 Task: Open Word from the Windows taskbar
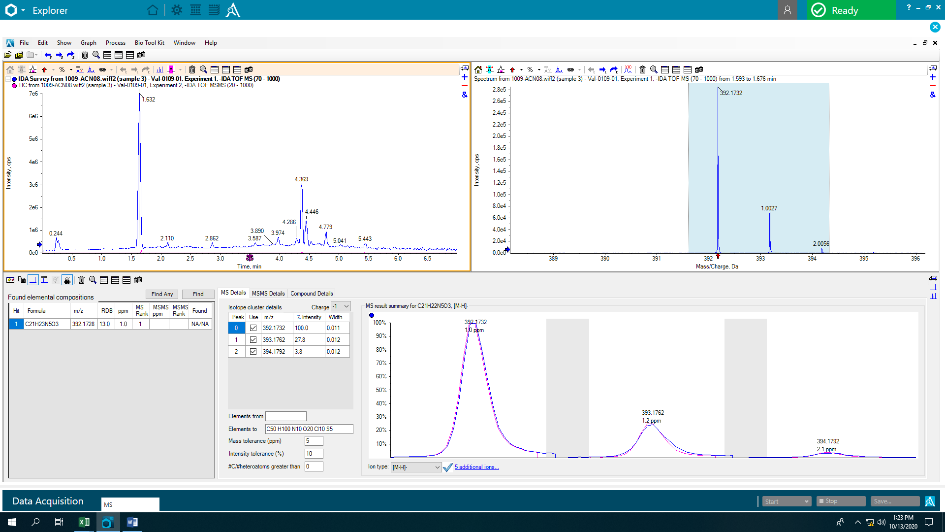[133, 522]
